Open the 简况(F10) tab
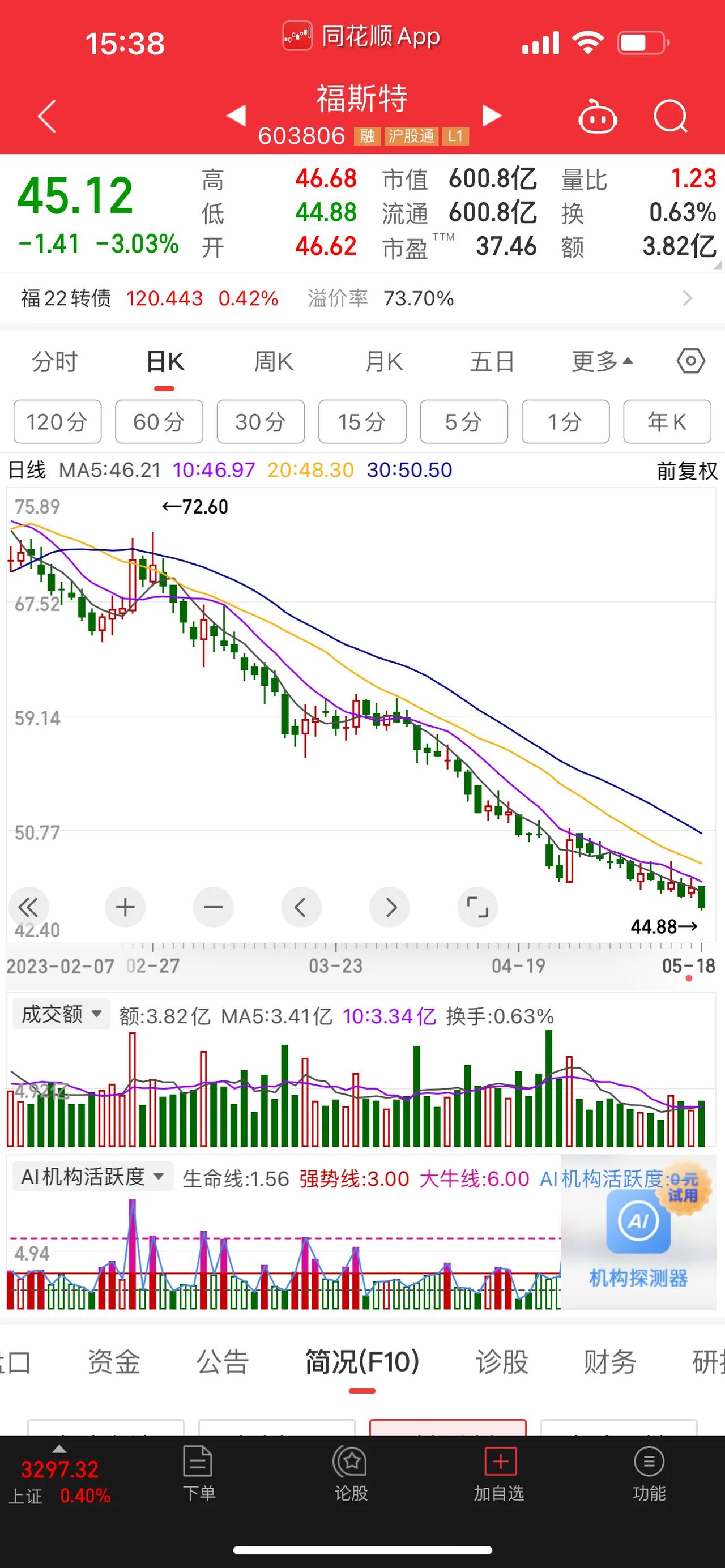Screen dimensions: 725x1568 [362, 1362]
